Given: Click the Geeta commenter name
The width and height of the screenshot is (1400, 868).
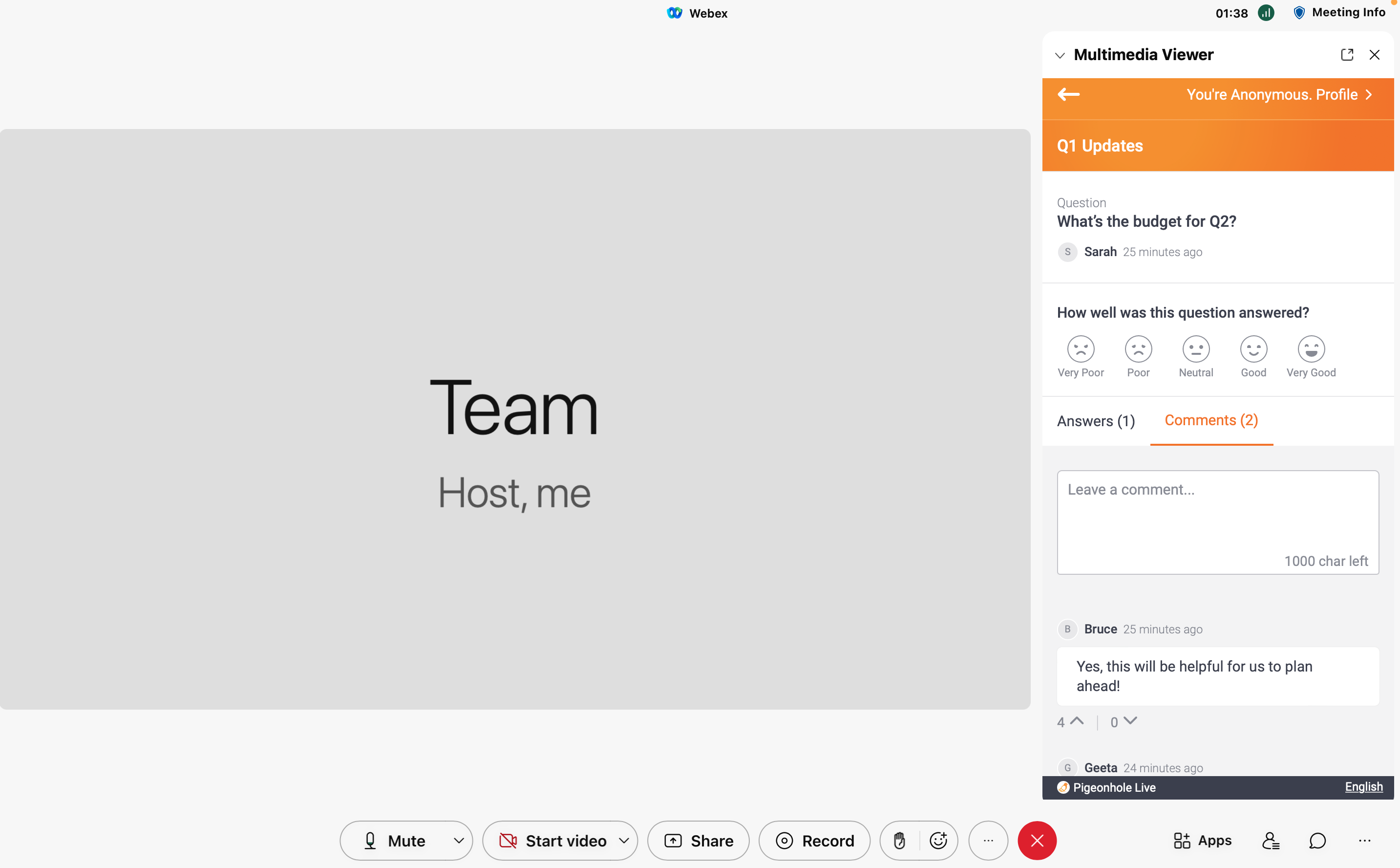Looking at the screenshot, I should 1101,767.
